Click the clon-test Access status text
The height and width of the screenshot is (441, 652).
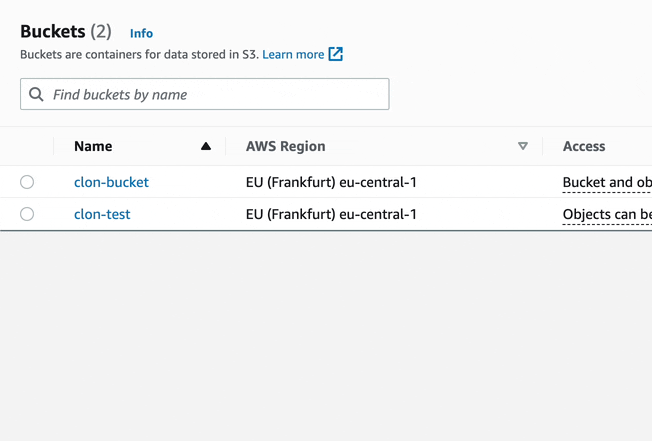coord(607,214)
